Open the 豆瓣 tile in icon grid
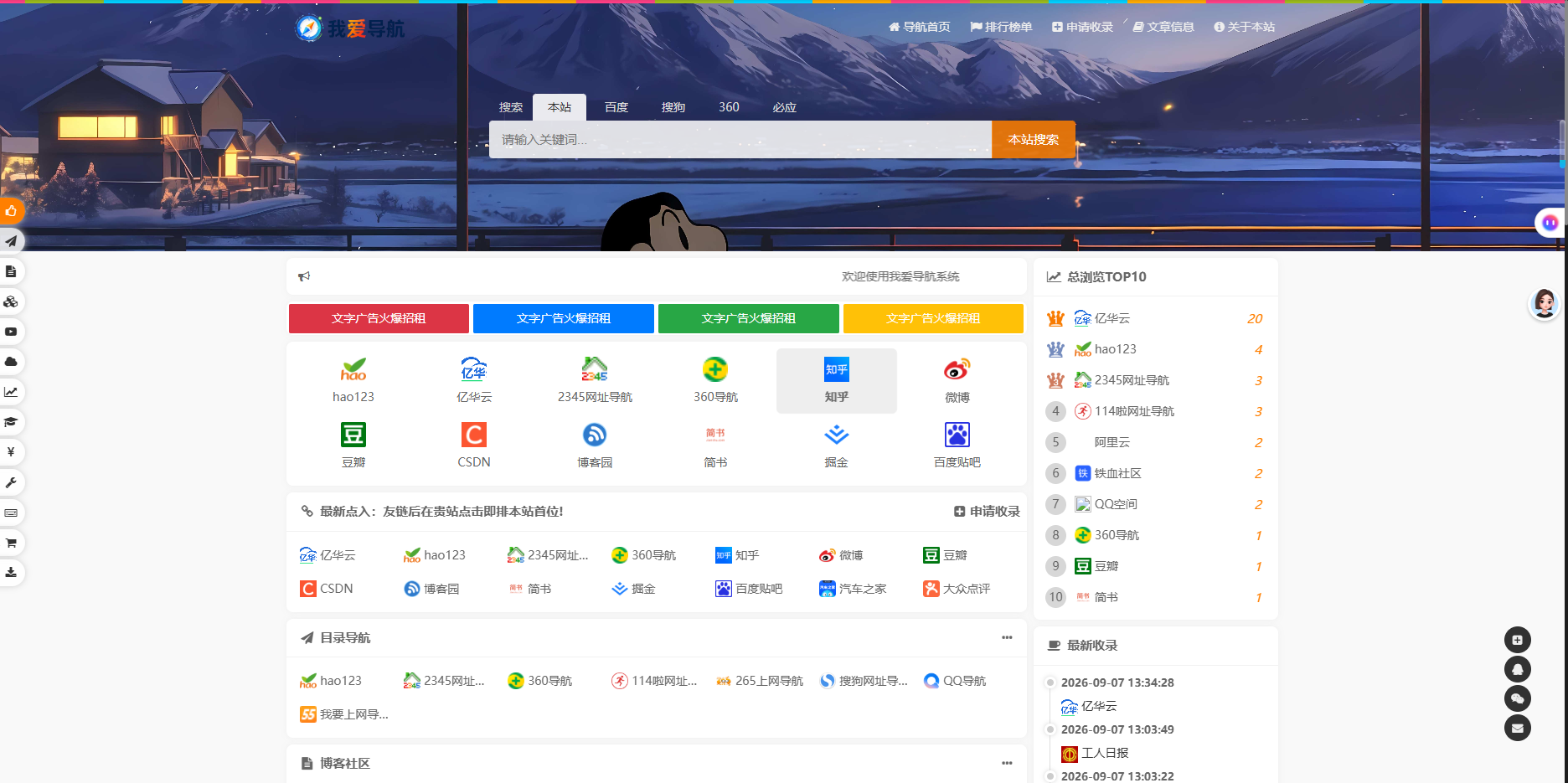The width and height of the screenshot is (1568, 783). [x=353, y=446]
